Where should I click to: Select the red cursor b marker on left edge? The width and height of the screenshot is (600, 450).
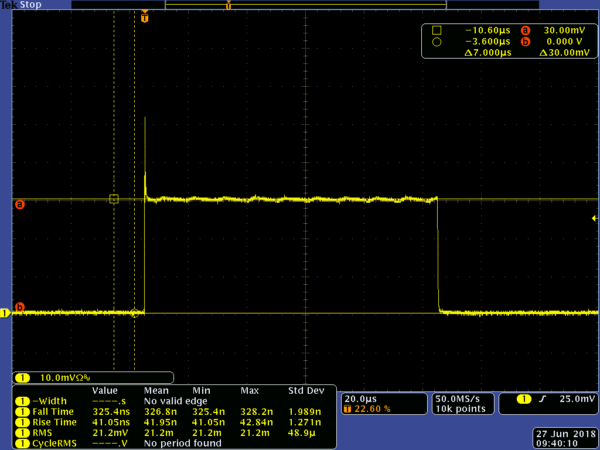pos(20,307)
